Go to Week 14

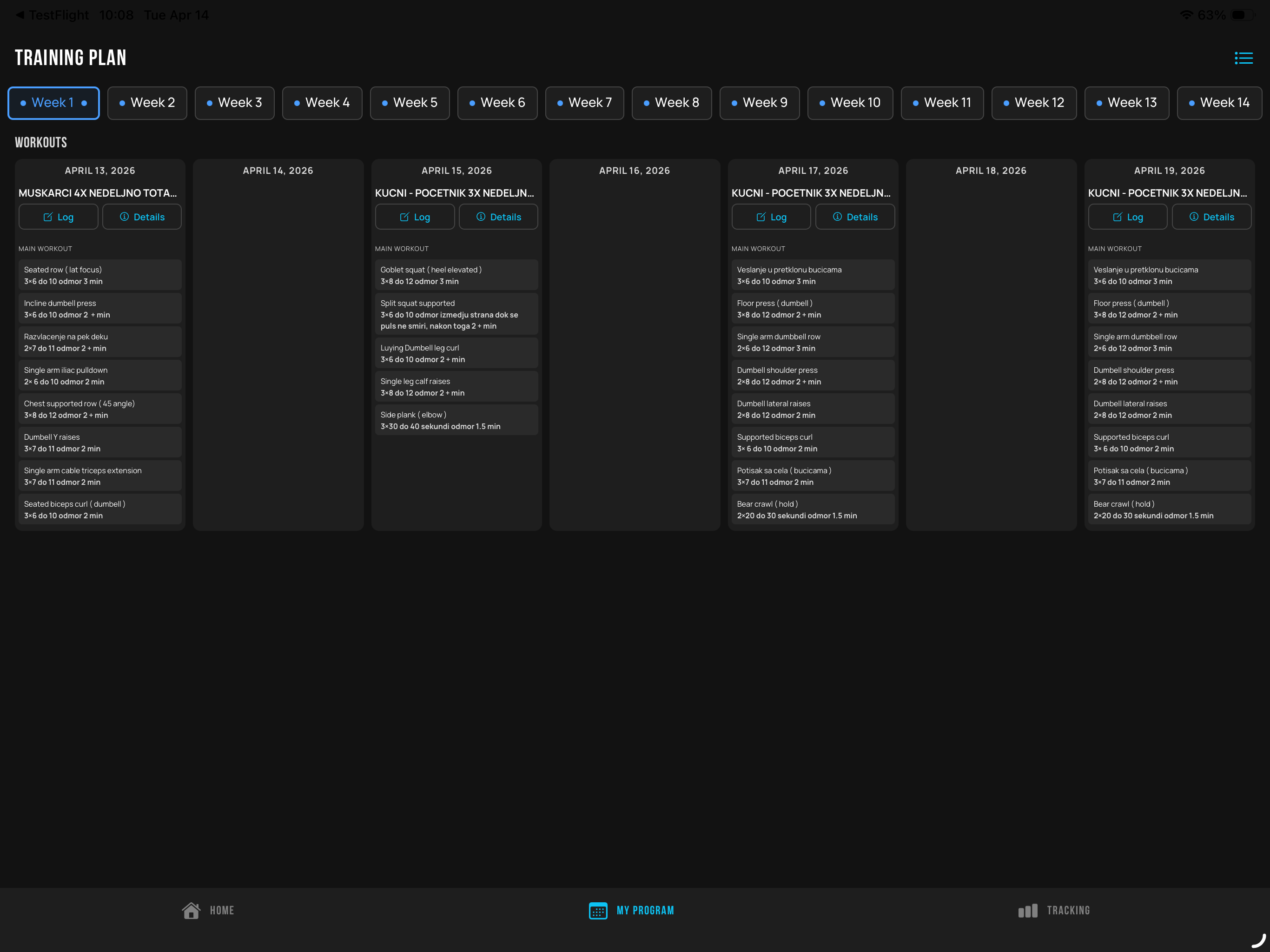[x=1219, y=103]
